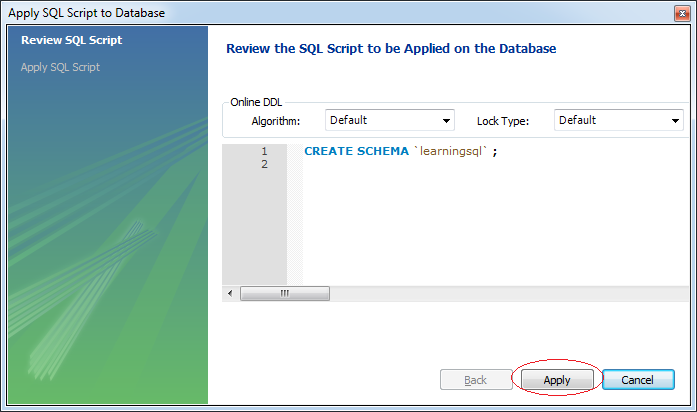Viewport: 697px width, 412px height.
Task: Click the empty horizontal scrollbar track
Action: [509, 293]
